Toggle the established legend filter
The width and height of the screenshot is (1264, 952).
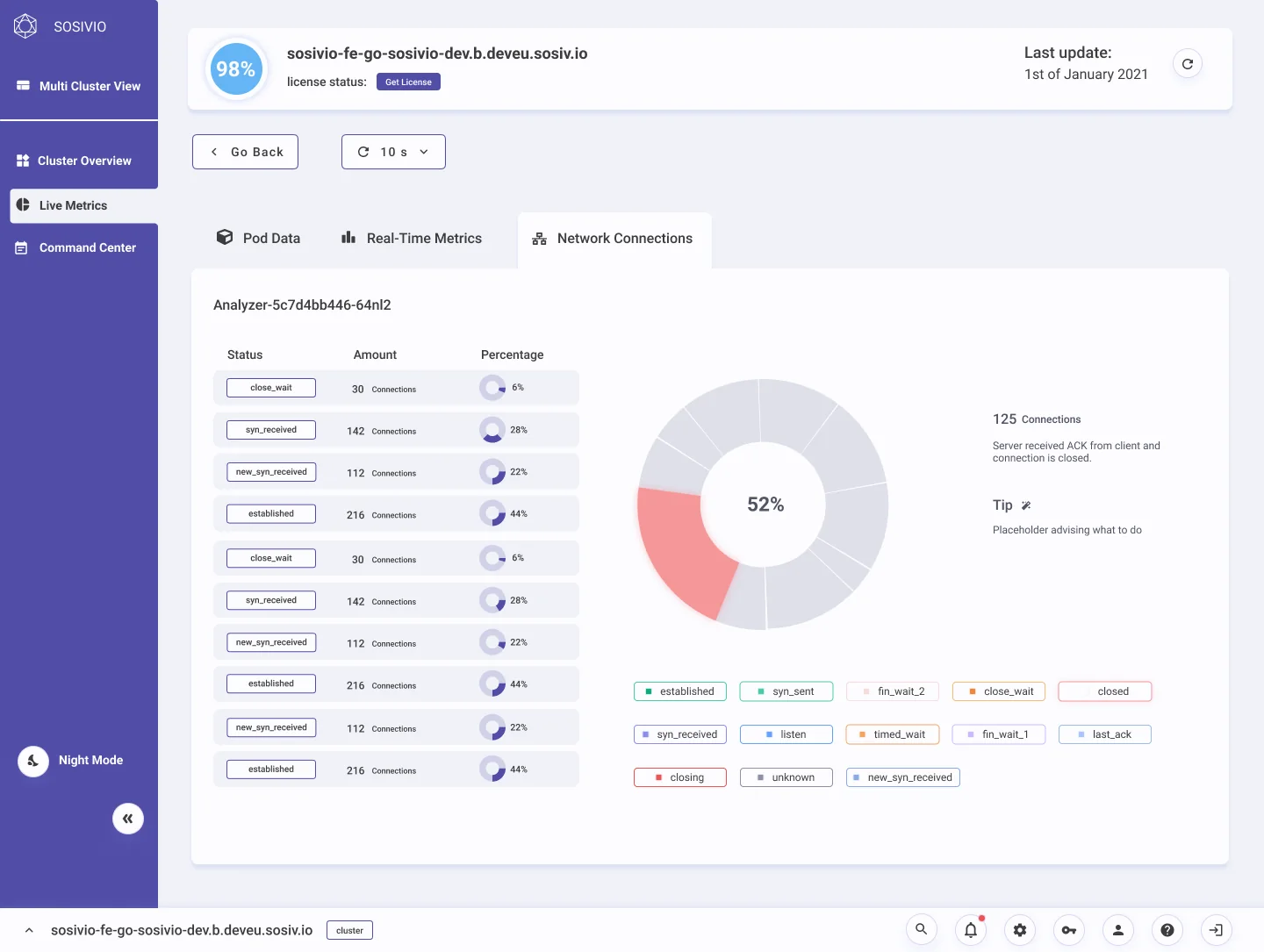(x=680, y=691)
